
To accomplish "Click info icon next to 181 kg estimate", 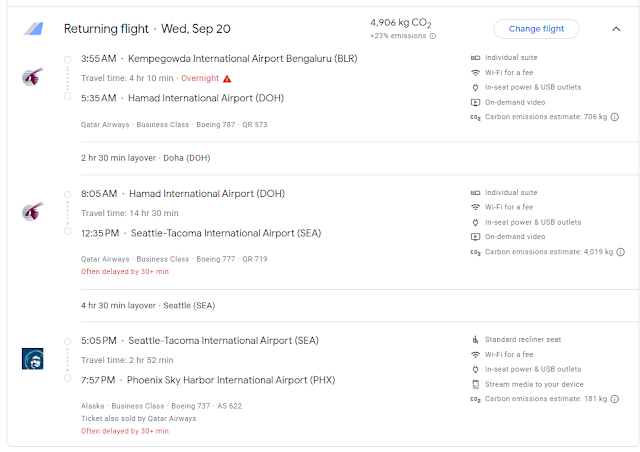I will (615, 399).
